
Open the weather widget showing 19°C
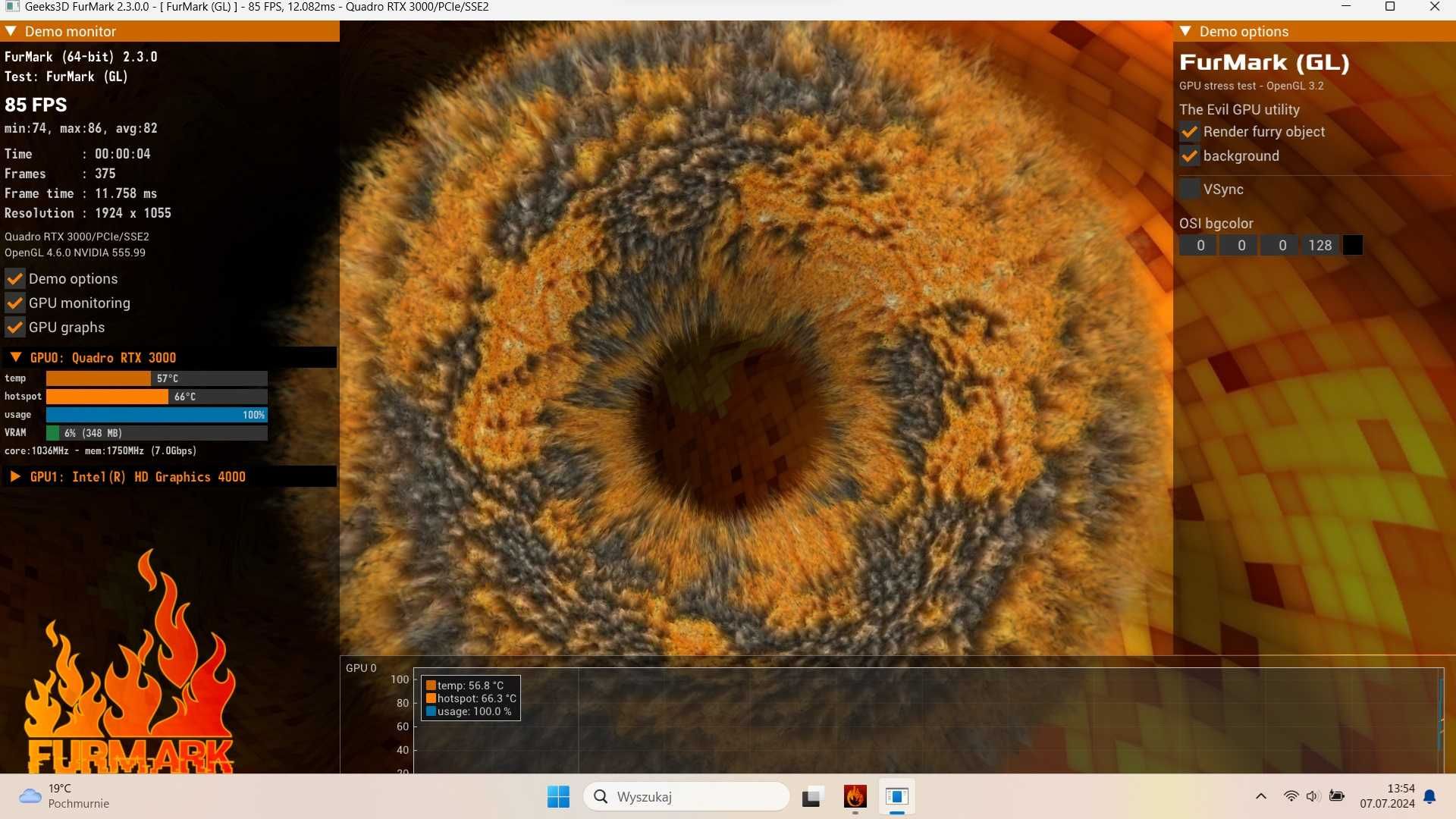point(64,796)
